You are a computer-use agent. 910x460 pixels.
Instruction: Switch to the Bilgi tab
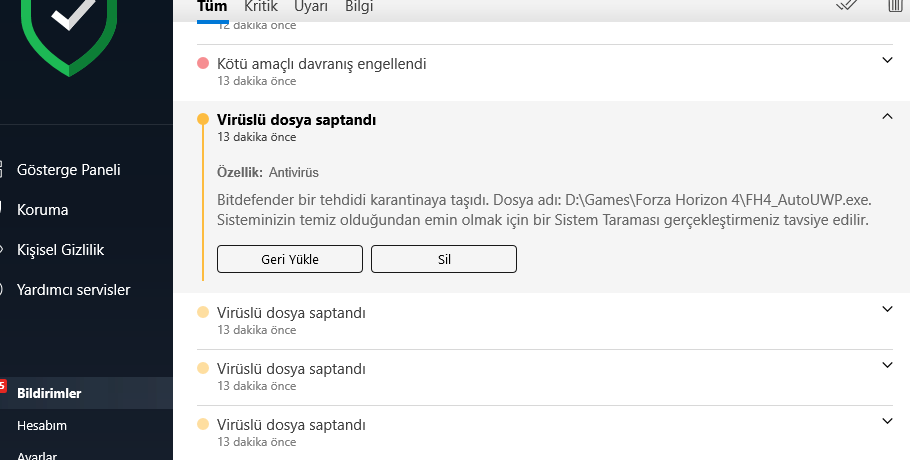click(359, 6)
